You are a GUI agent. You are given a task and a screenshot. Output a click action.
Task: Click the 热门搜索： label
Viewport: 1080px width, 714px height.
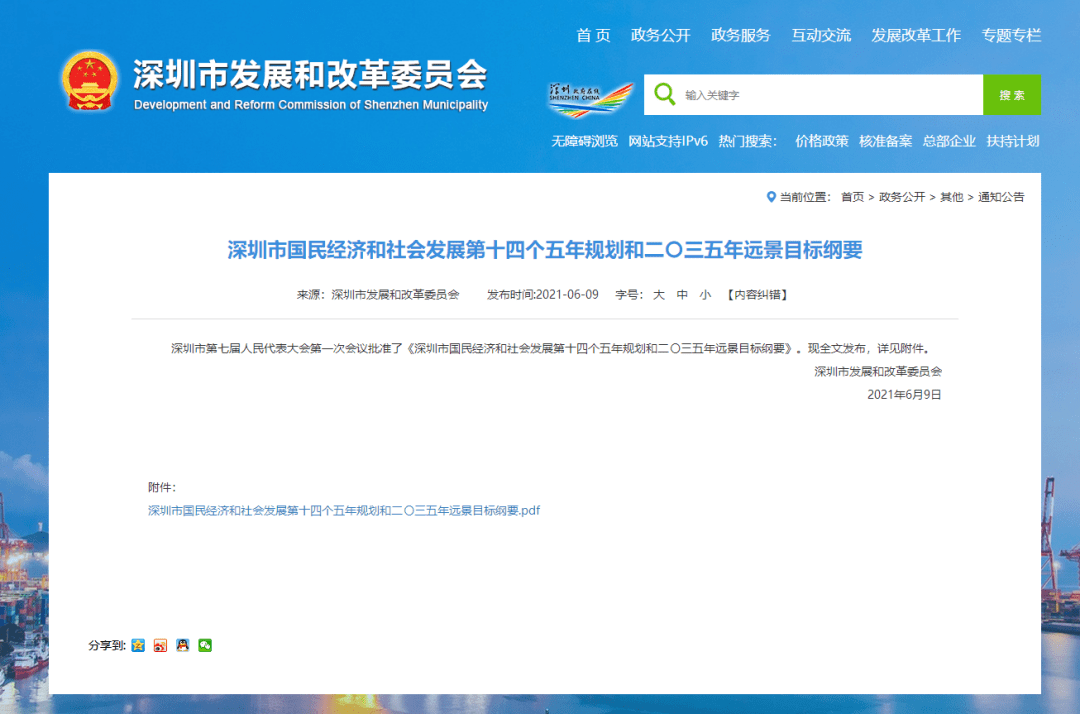click(748, 141)
